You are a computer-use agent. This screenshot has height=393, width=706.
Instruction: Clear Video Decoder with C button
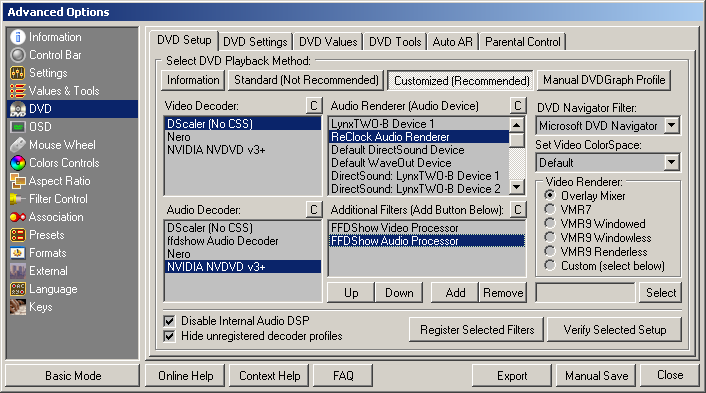[314, 106]
